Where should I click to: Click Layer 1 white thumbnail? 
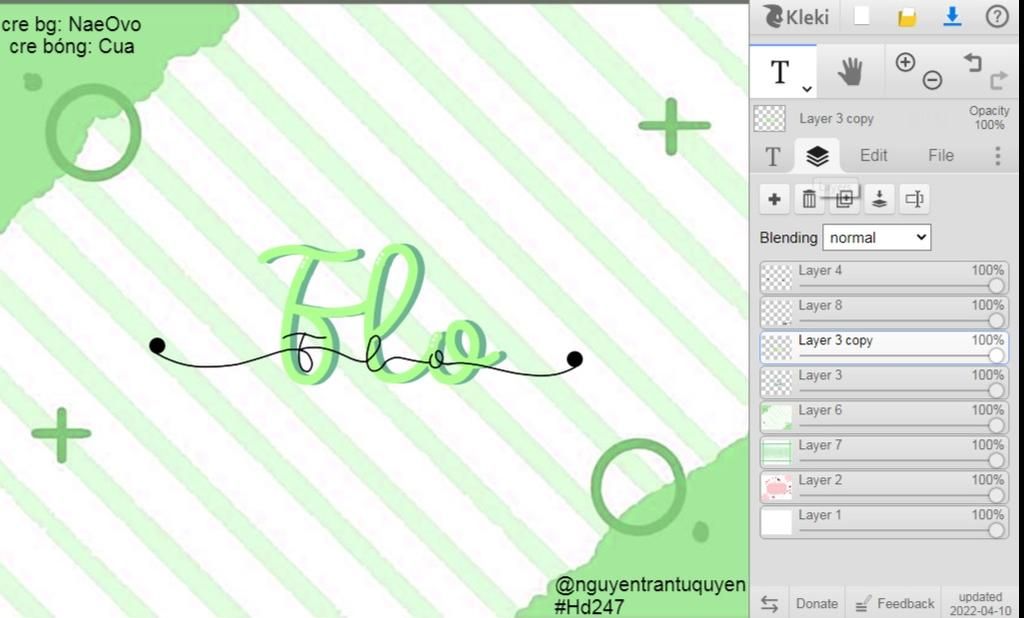[x=777, y=522]
